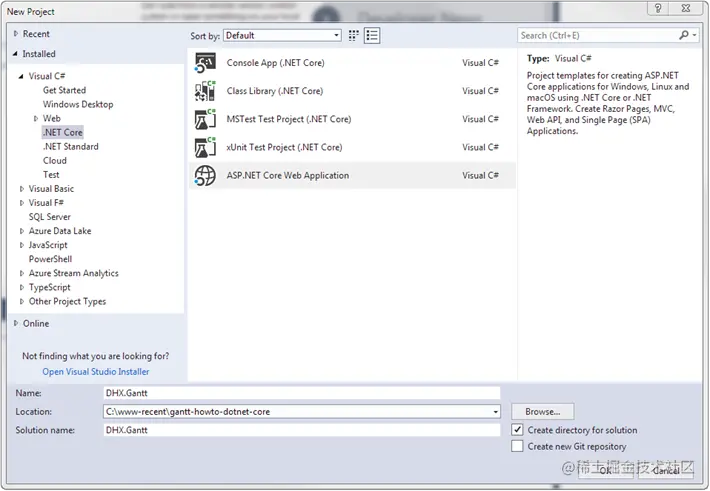
Task: Select the Test category
Action: tap(51, 174)
